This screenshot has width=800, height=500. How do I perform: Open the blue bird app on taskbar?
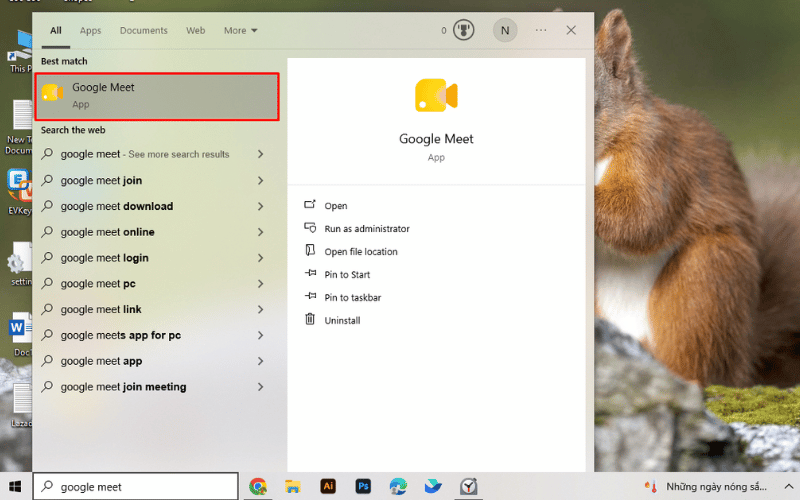click(433, 486)
